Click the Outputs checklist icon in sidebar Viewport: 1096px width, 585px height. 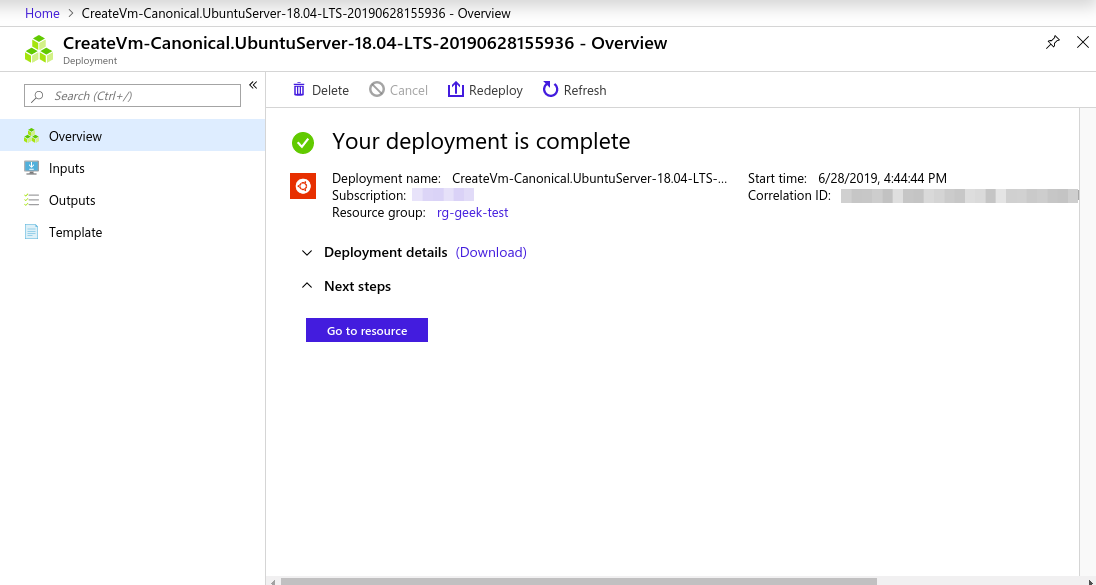click(x=31, y=200)
